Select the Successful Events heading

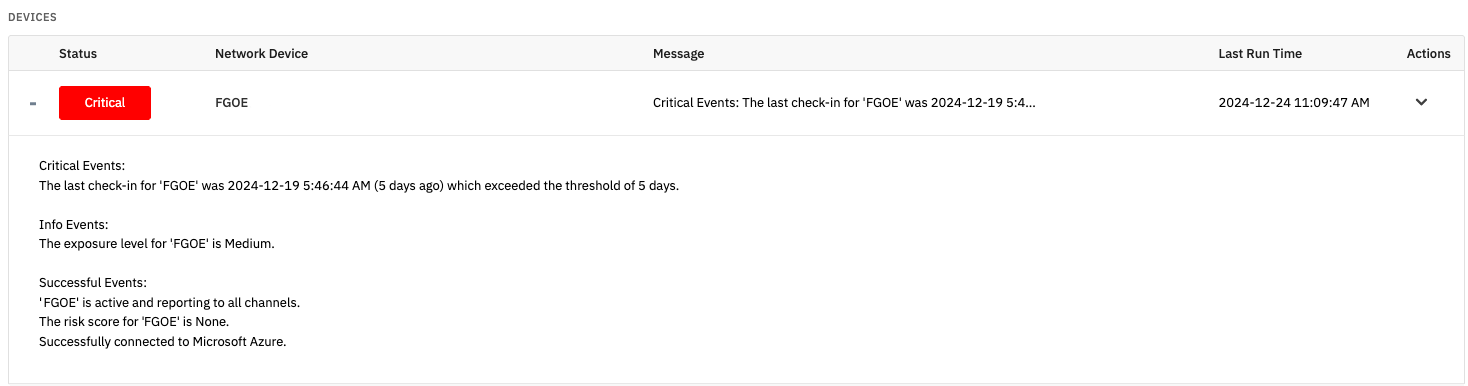(x=93, y=283)
